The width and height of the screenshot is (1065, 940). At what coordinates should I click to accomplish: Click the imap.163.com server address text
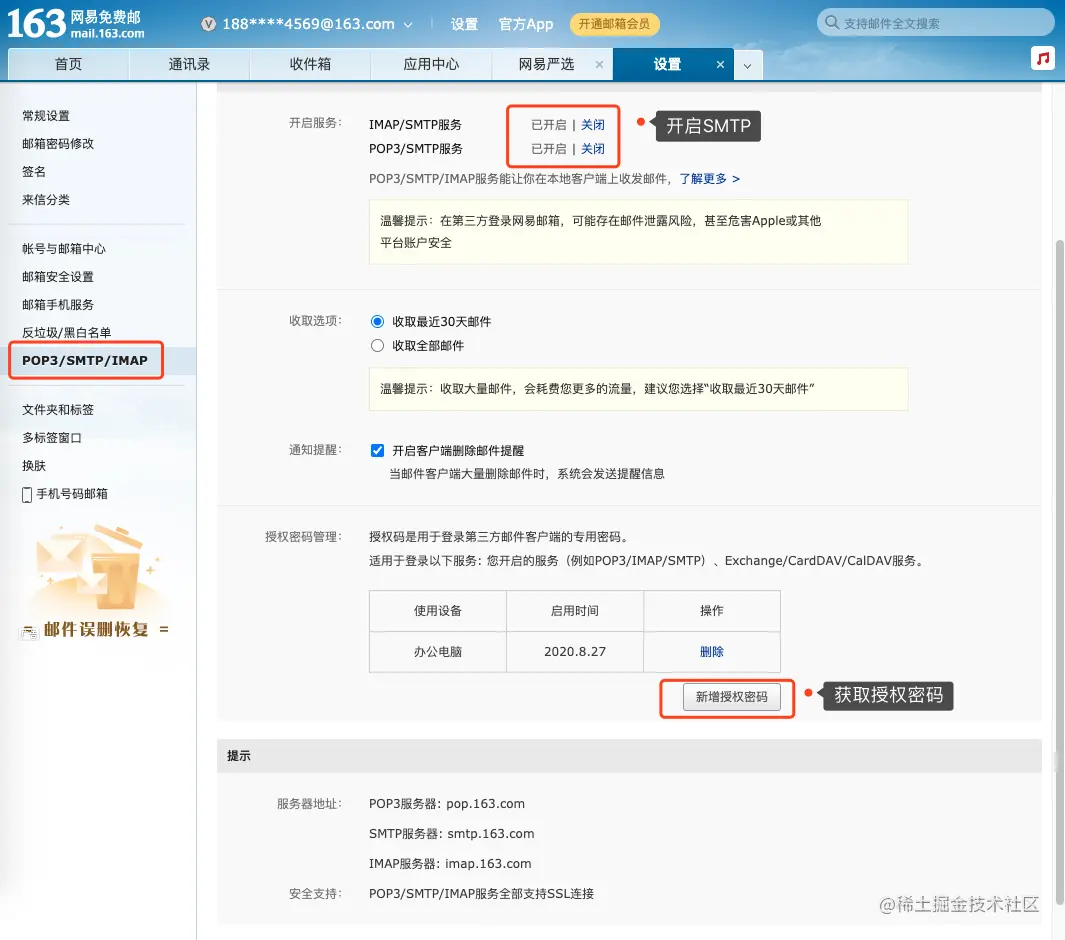[x=488, y=863]
